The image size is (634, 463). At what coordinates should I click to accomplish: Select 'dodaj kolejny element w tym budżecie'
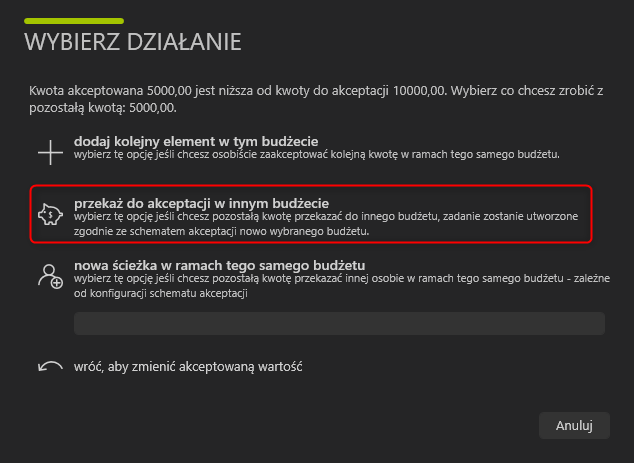coord(196,142)
